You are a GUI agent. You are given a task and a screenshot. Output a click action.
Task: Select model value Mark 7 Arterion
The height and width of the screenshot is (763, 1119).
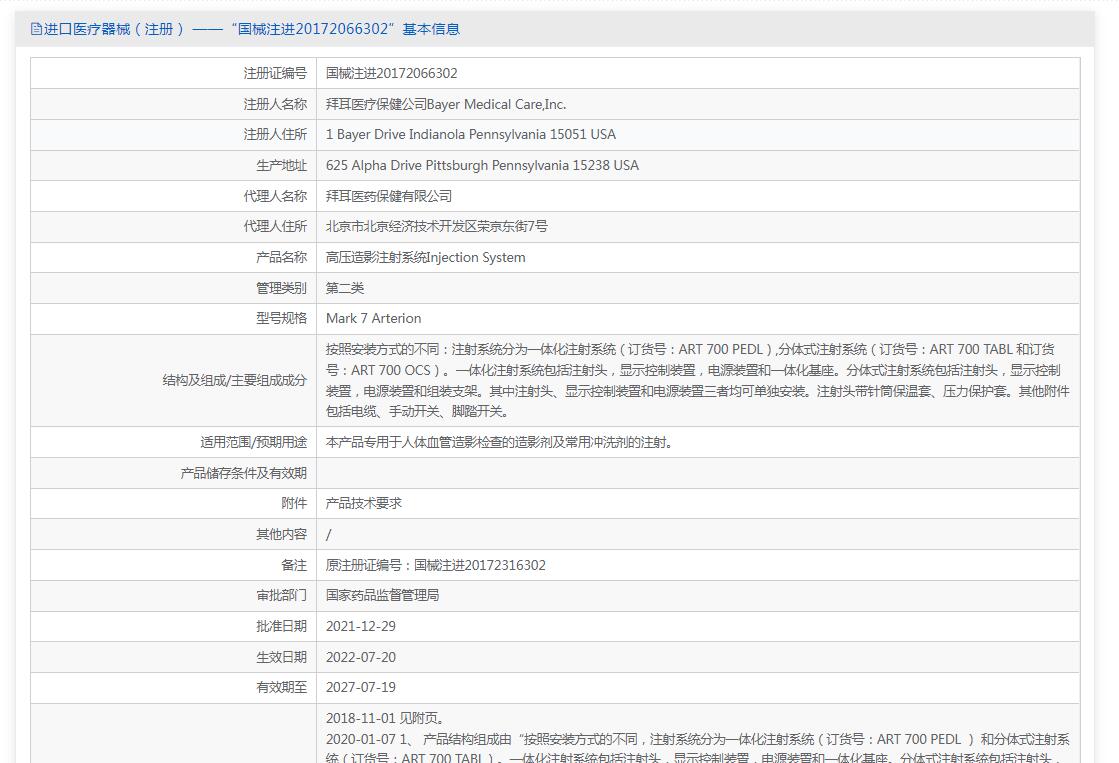[x=373, y=319]
